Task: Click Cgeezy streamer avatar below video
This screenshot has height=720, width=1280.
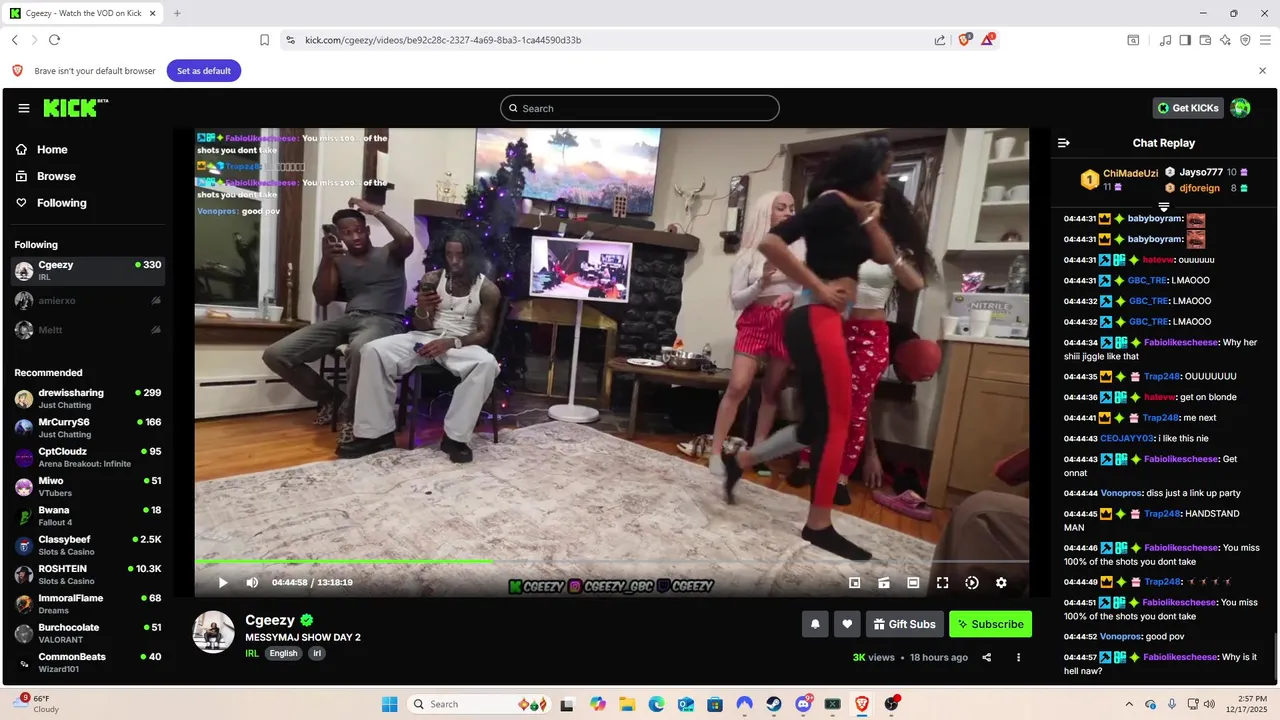Action: pyautogui.click(x=213, y=631)
